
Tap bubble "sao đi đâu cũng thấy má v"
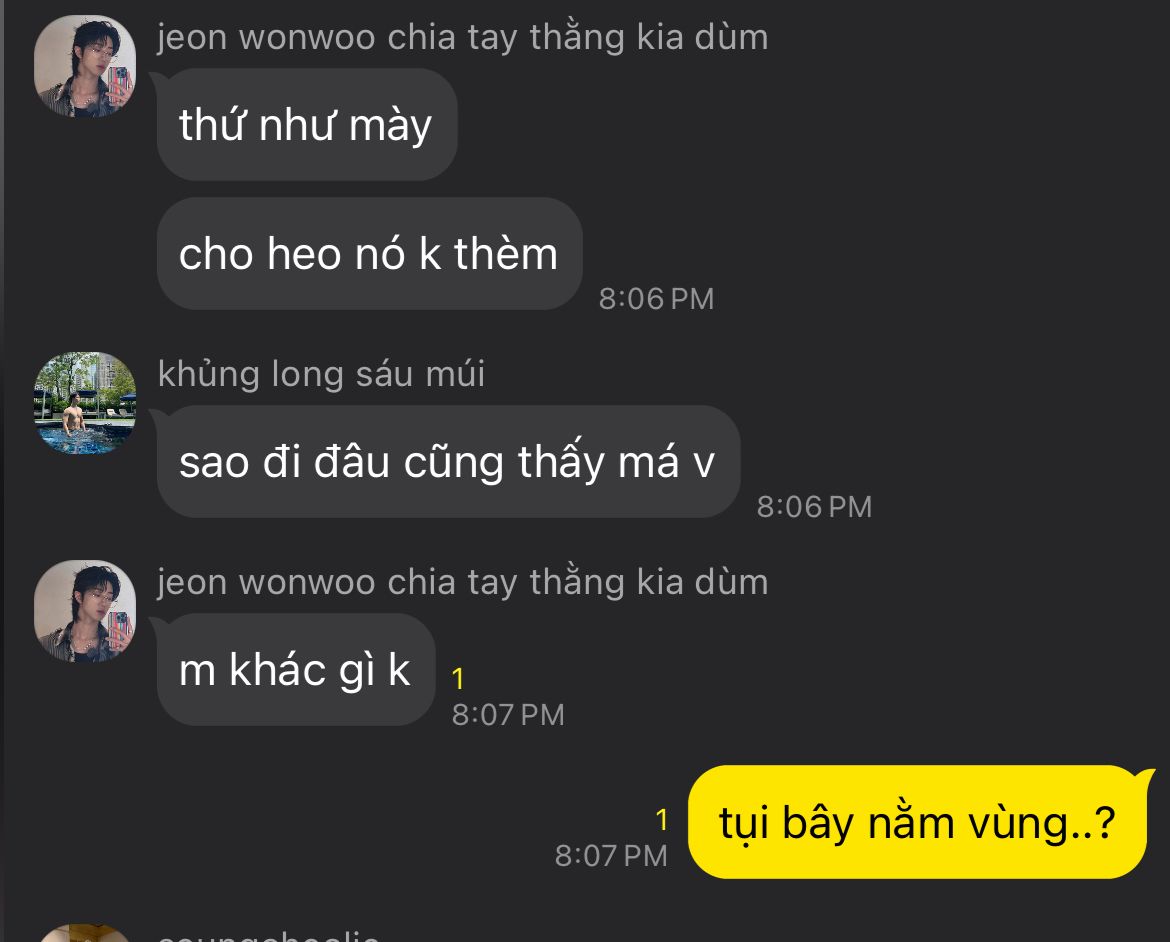coord(448,461)
